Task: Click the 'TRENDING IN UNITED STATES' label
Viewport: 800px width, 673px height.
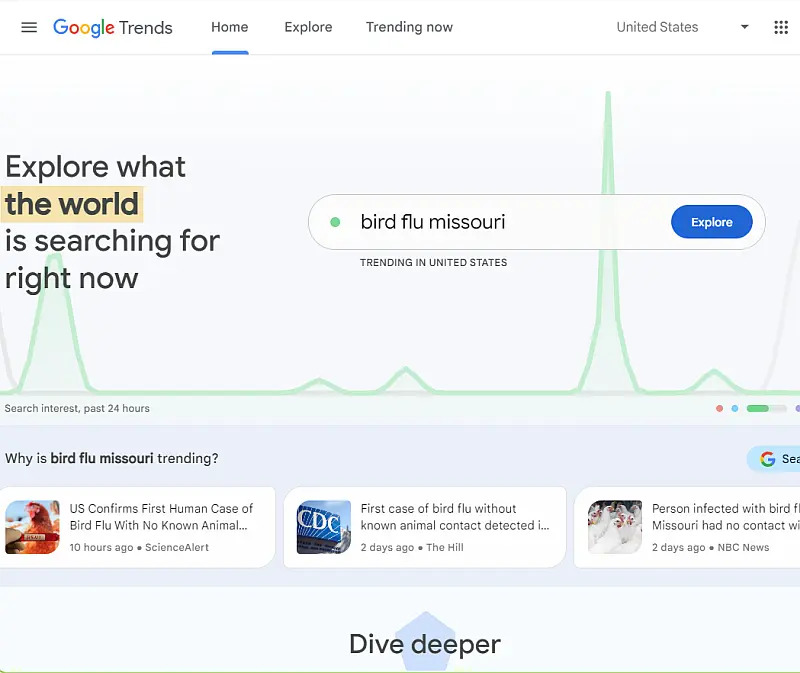Action: click(434, 262)
